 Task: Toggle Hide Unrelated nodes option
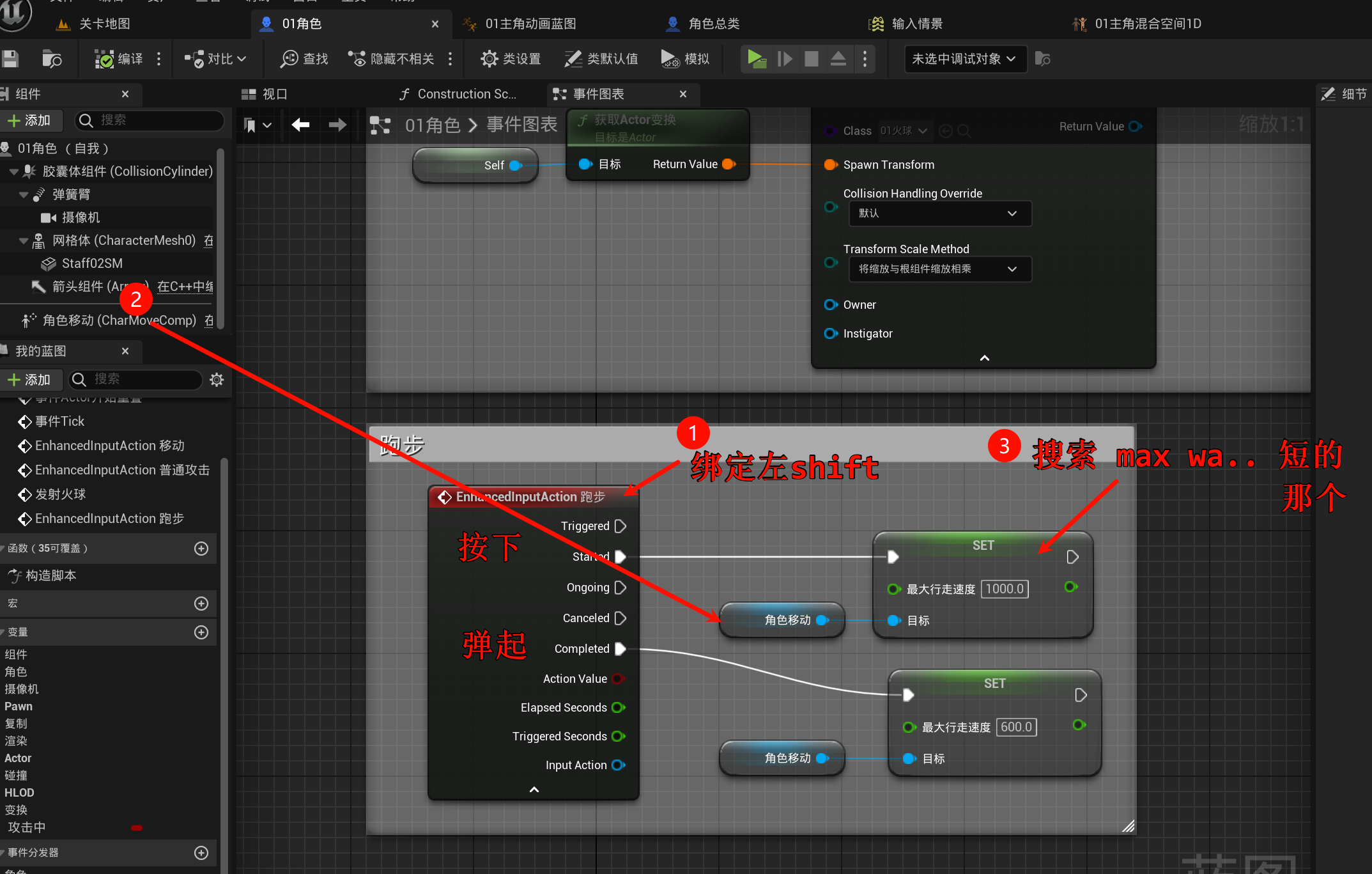(x=391, y=59)
